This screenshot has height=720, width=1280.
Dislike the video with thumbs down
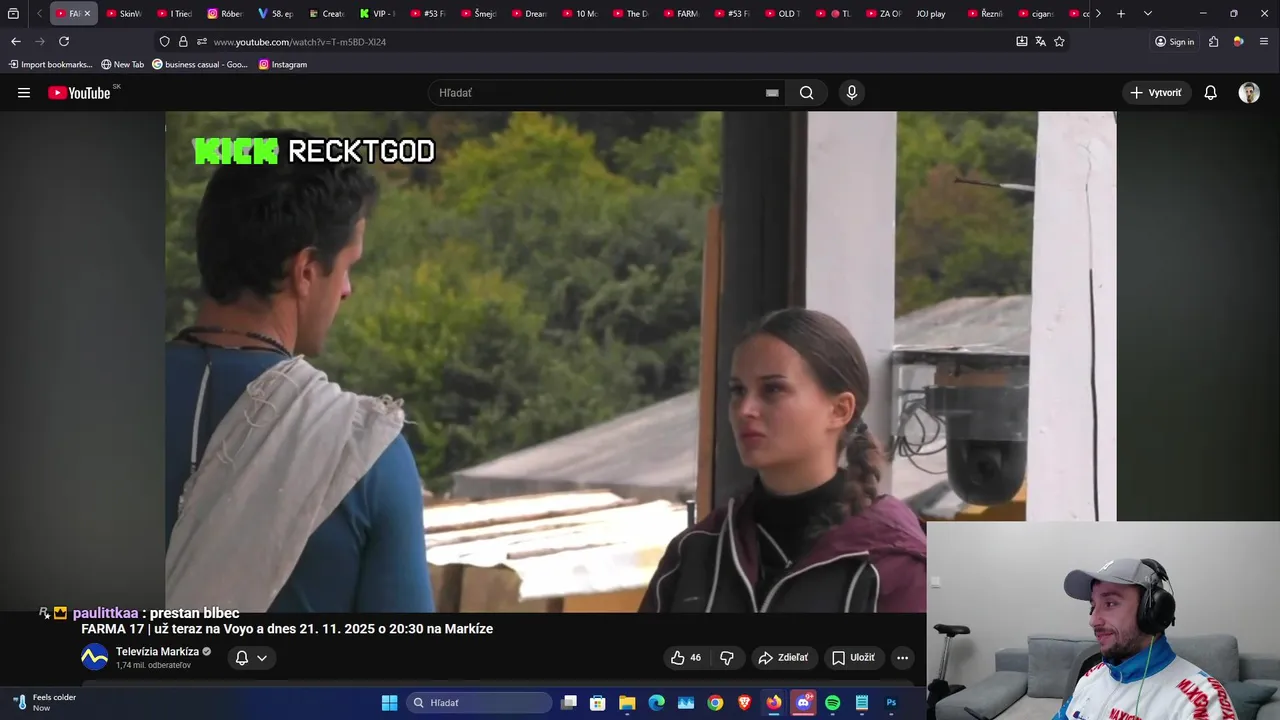[x=727, y=658]
